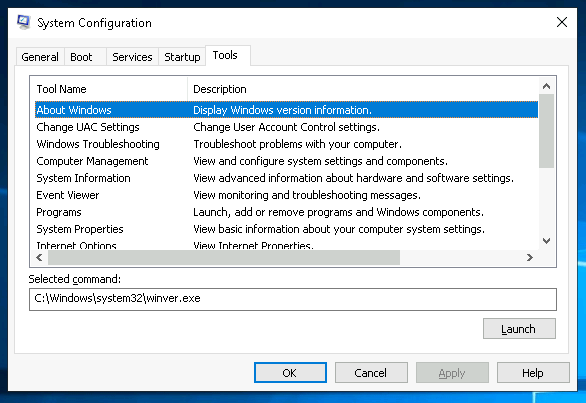Open Help for System Configuration
Screen dimensions: 586x403
533,373
